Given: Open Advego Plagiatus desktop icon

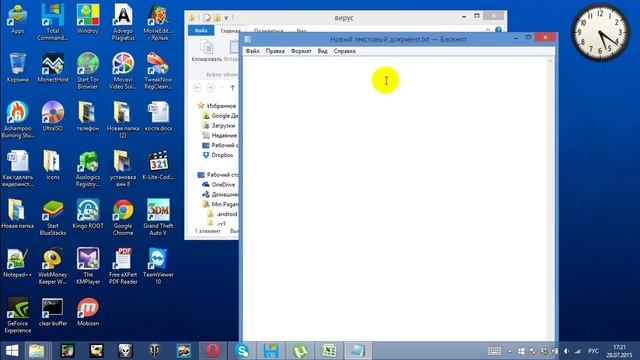Looking at the screenshot, I should click(123, 22).
